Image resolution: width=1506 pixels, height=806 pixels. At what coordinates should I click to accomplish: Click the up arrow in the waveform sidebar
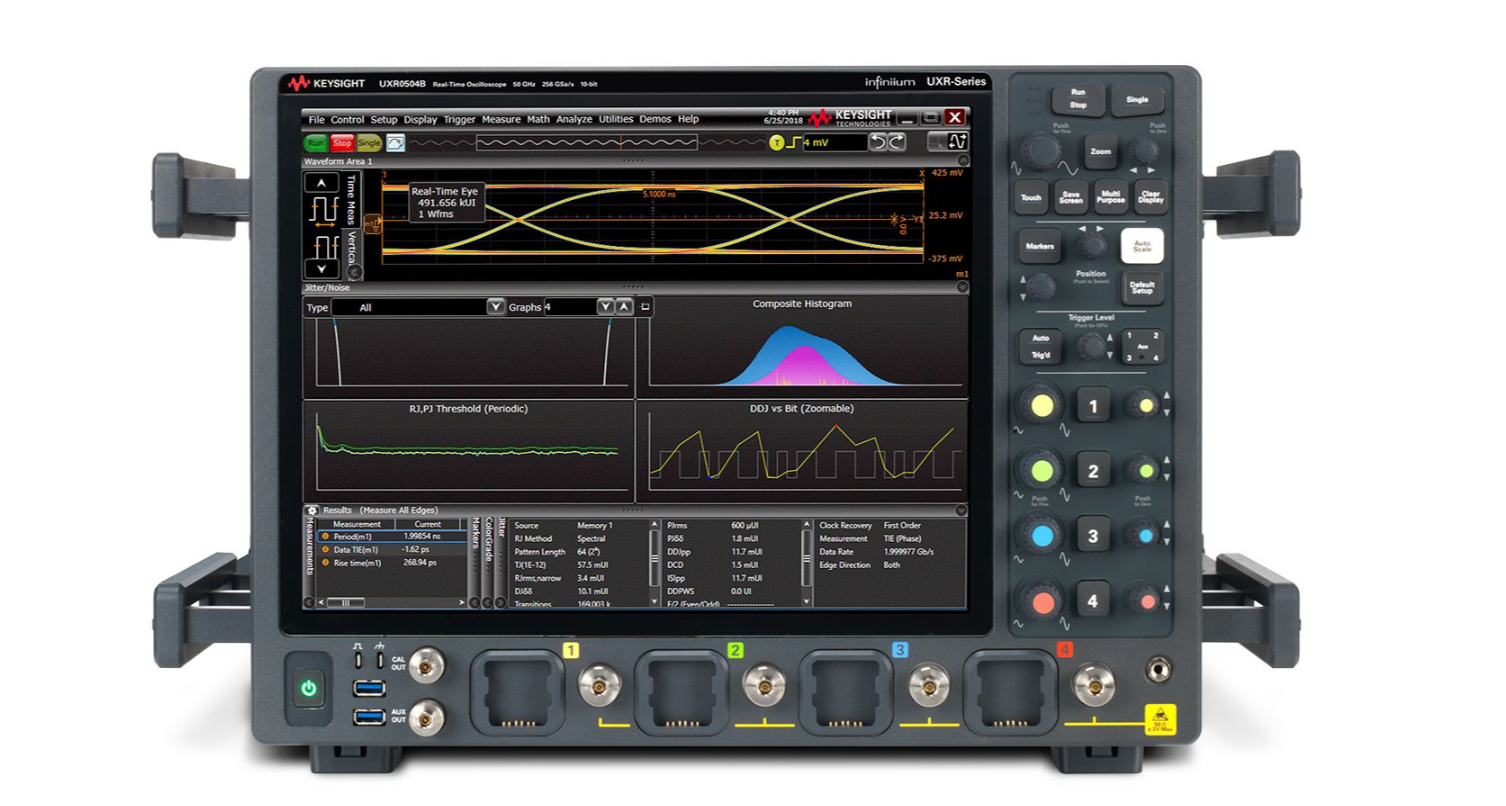(x=321, y=183)
